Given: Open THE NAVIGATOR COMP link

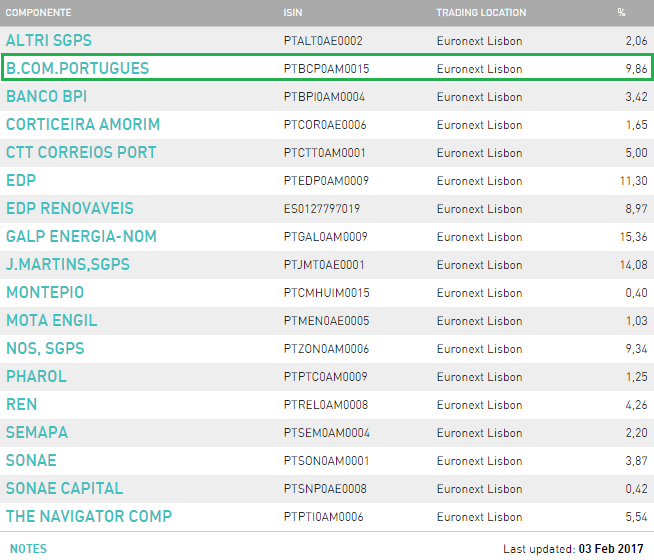Looking at the screenshot, I should tap(89, 516).
